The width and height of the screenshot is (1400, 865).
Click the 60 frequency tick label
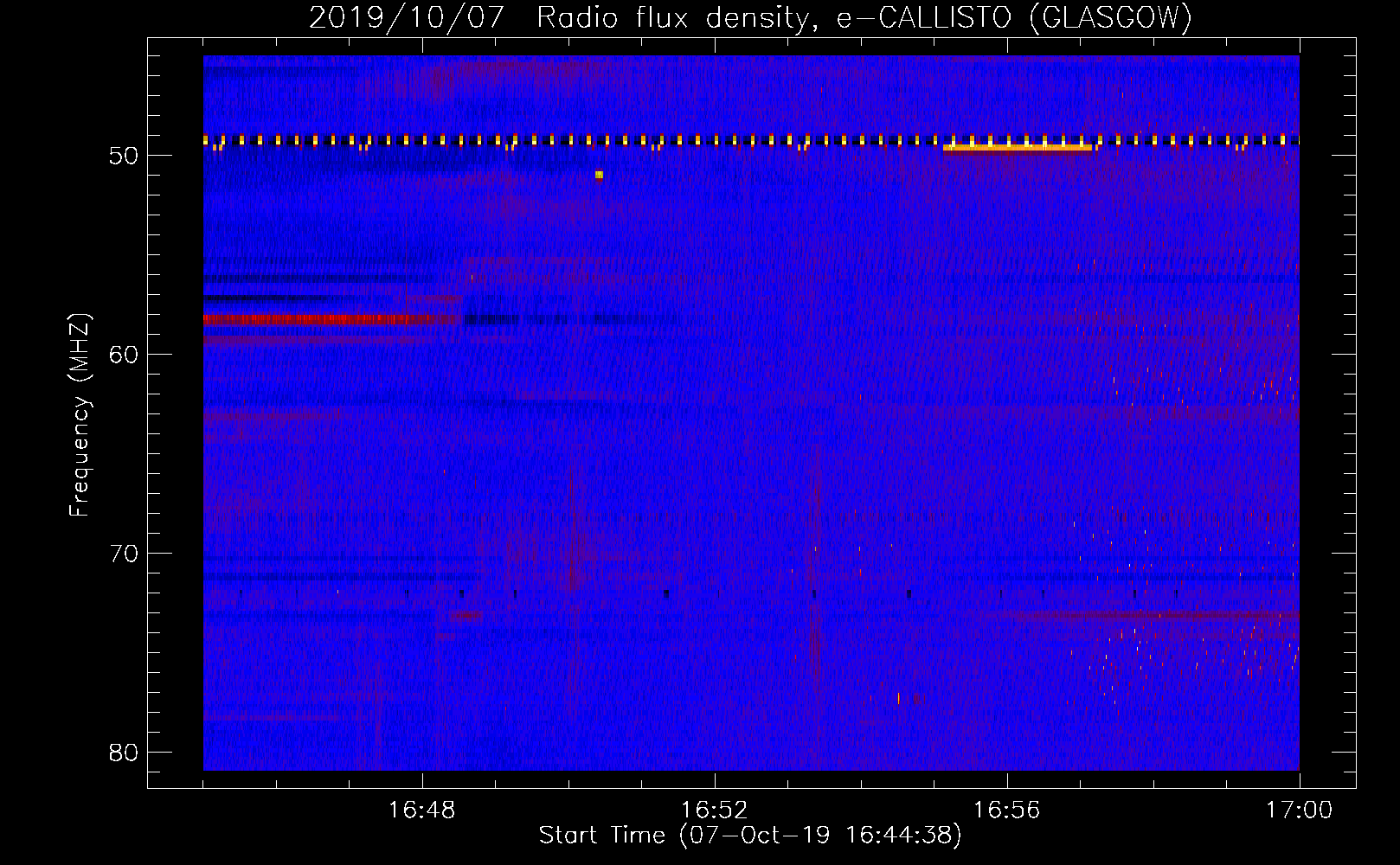[x=124, y=355]
